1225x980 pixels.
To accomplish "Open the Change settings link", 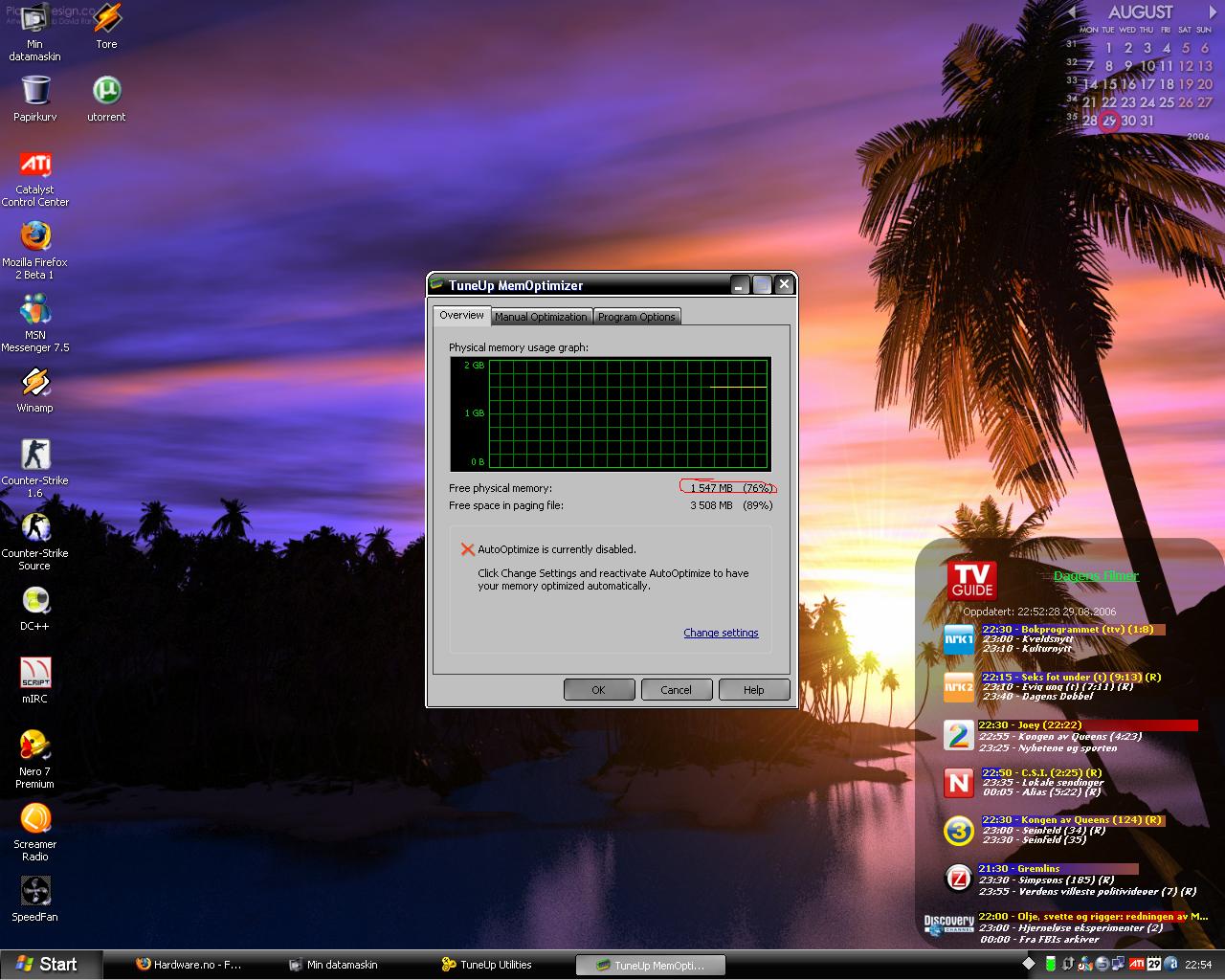I will point(721,633).
